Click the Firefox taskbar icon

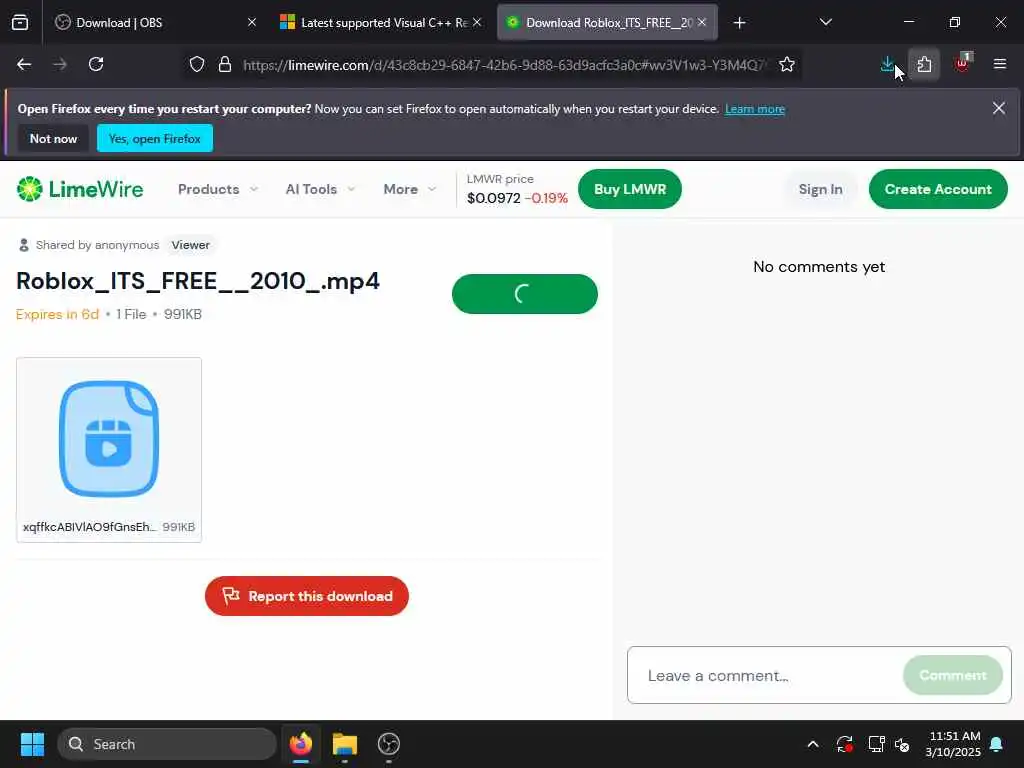tap(300, 744)
